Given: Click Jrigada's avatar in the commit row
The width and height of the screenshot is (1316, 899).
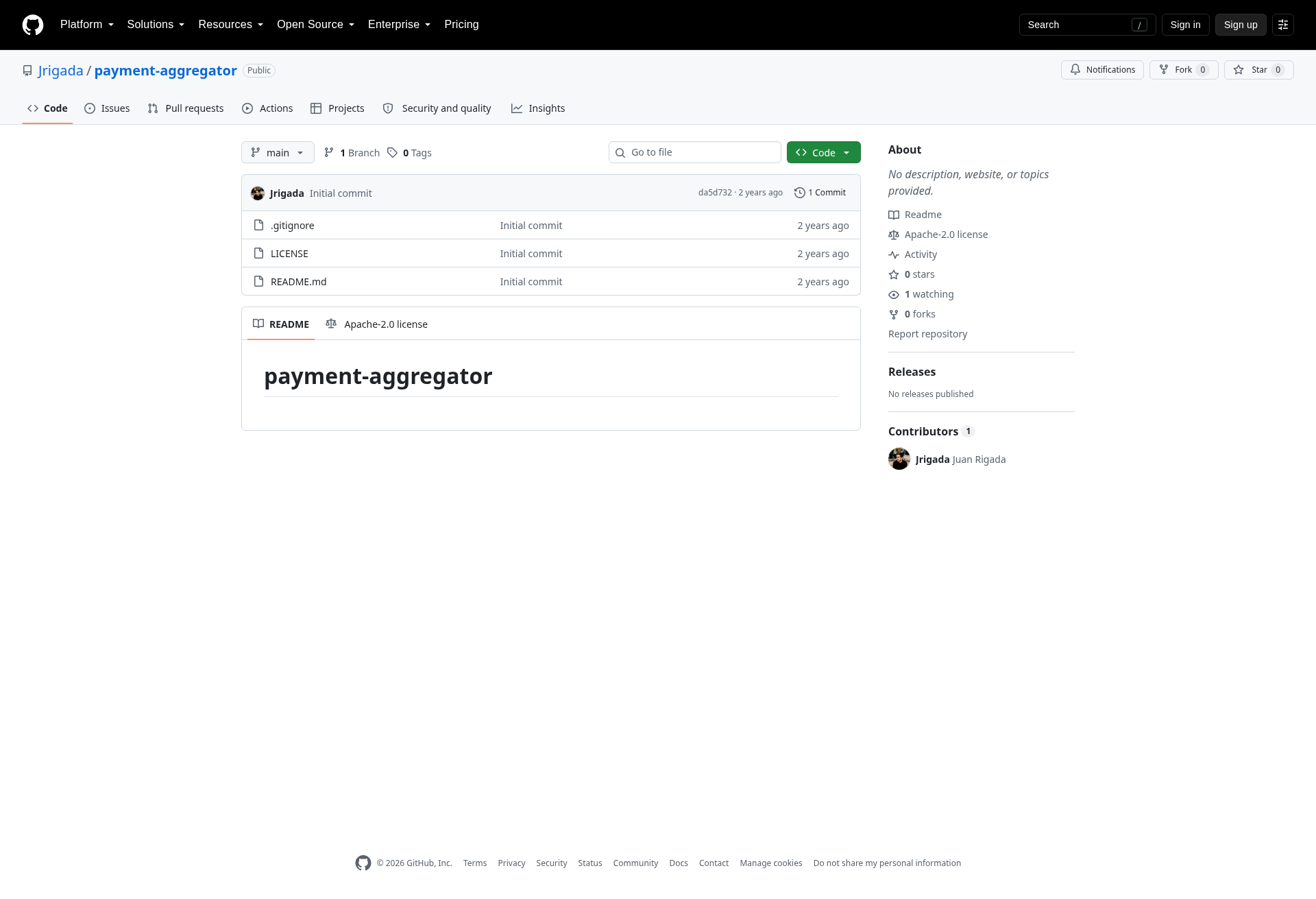Looking at the screenshot, I should pos(258,193).
